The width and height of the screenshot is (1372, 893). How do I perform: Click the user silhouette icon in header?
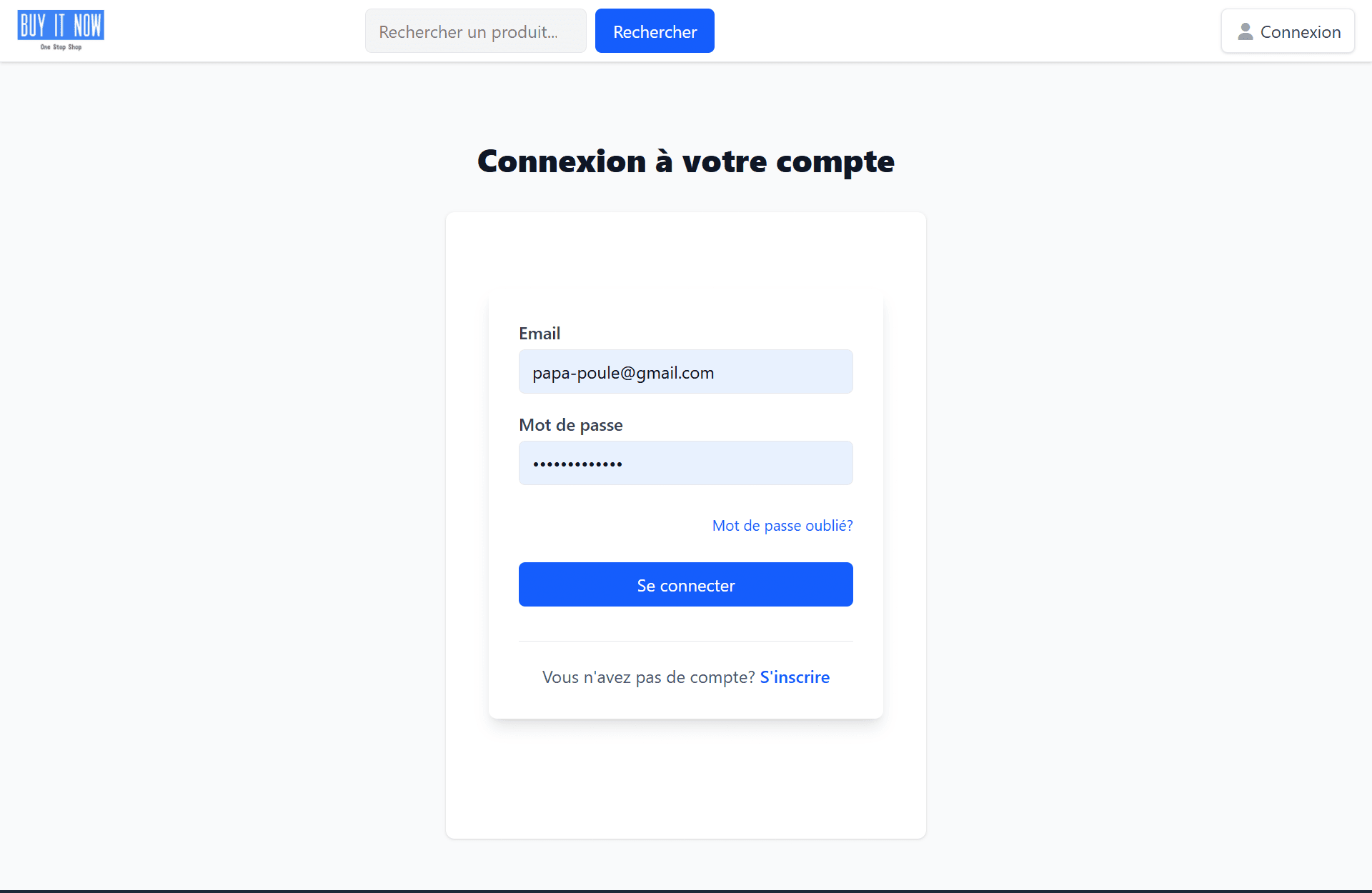1246,31
